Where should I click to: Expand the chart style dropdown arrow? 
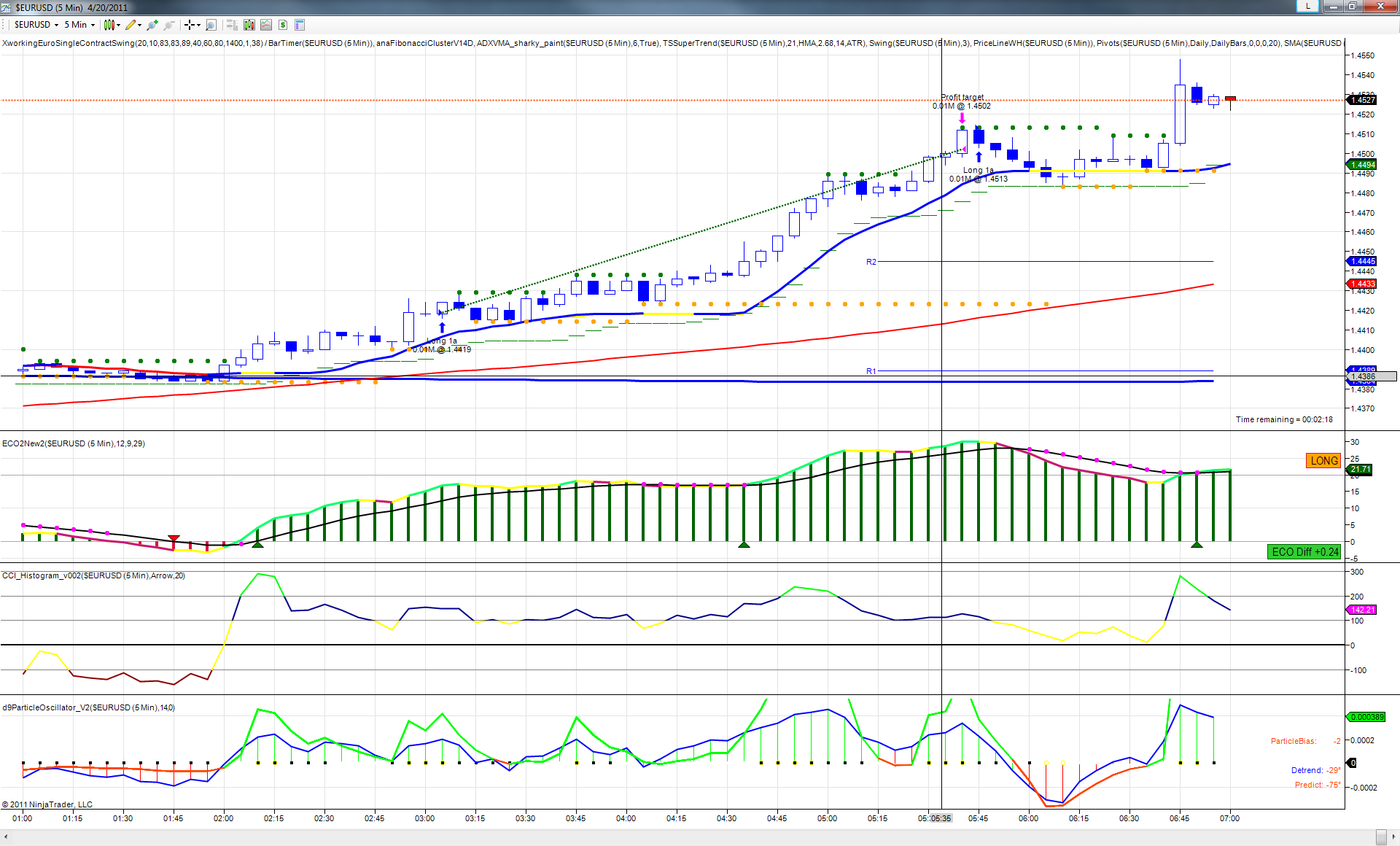[x=118, y=25]
